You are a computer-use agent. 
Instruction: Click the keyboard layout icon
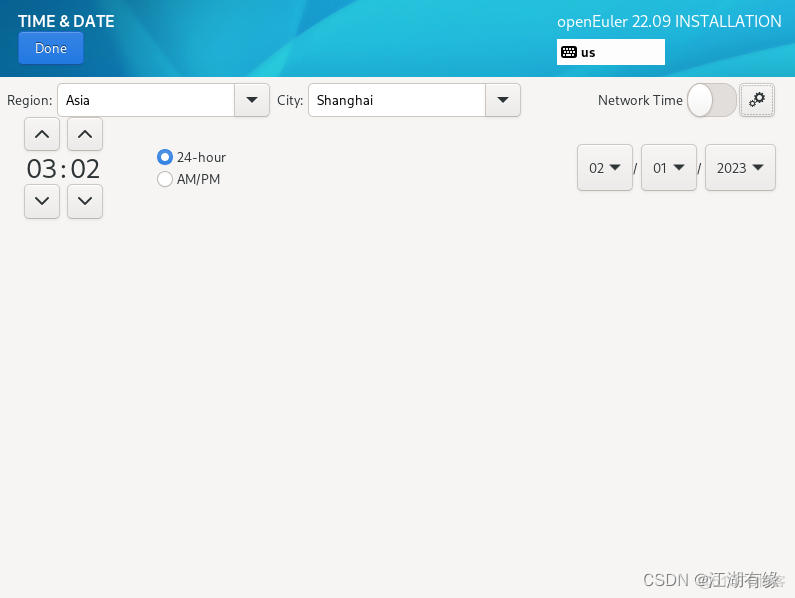tap(569, 52)
